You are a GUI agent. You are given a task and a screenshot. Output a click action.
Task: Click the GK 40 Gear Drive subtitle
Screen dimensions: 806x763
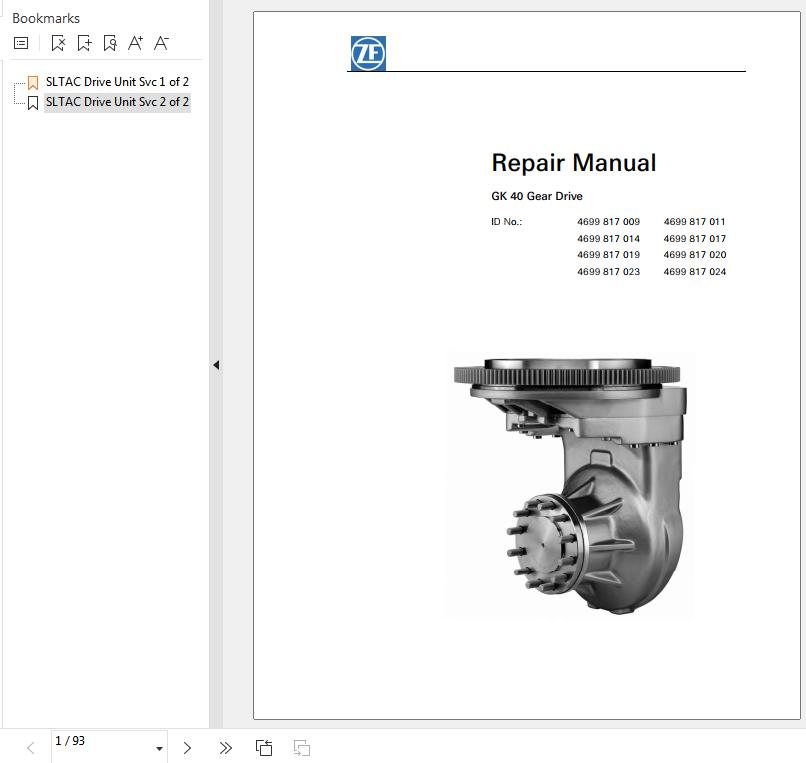537,196
